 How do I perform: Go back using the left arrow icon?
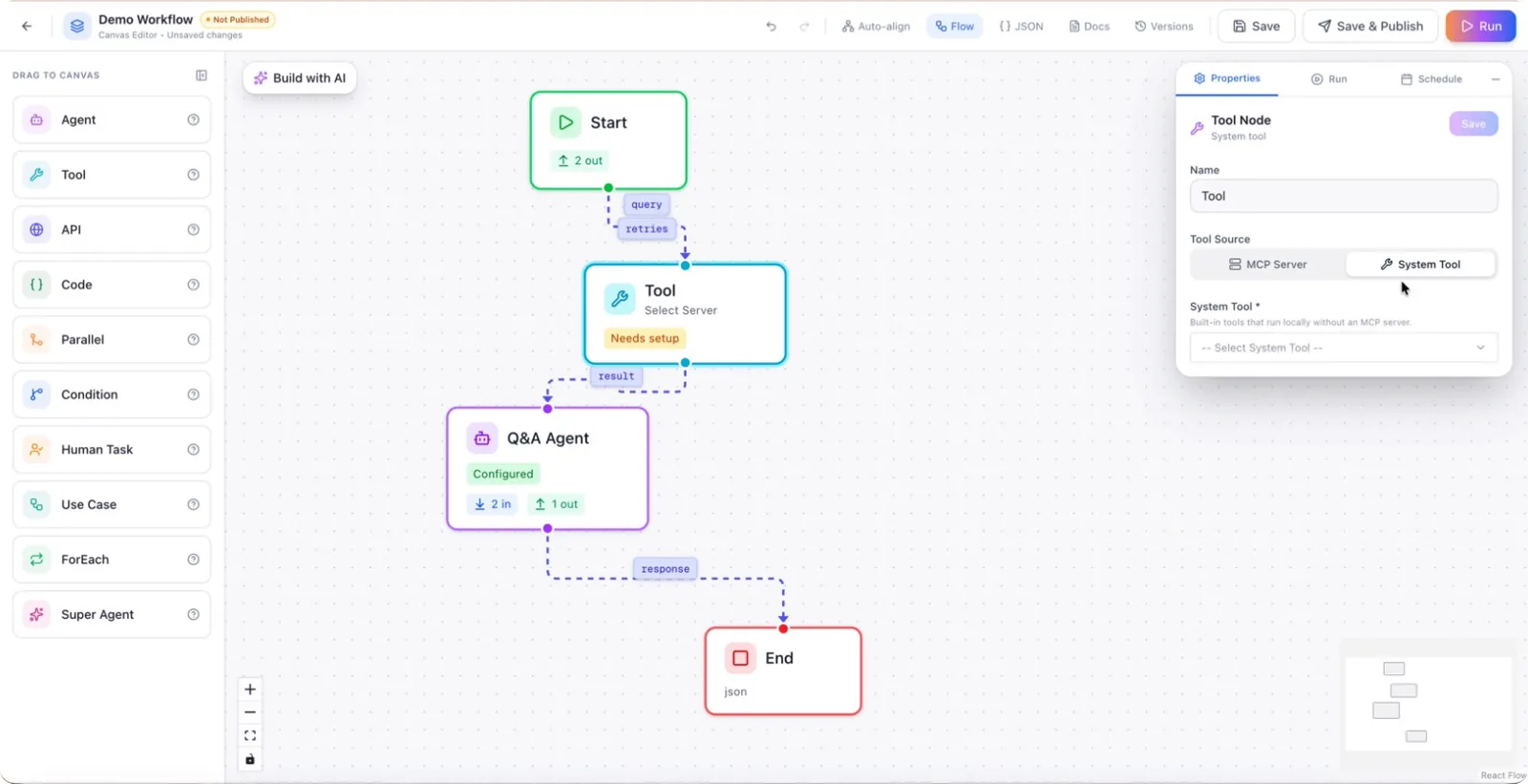point(27,27)
